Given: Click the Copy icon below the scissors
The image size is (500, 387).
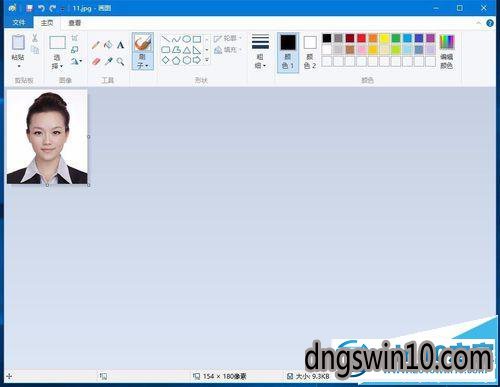Looking at the screenshot, I should click(x=35, y=50).
